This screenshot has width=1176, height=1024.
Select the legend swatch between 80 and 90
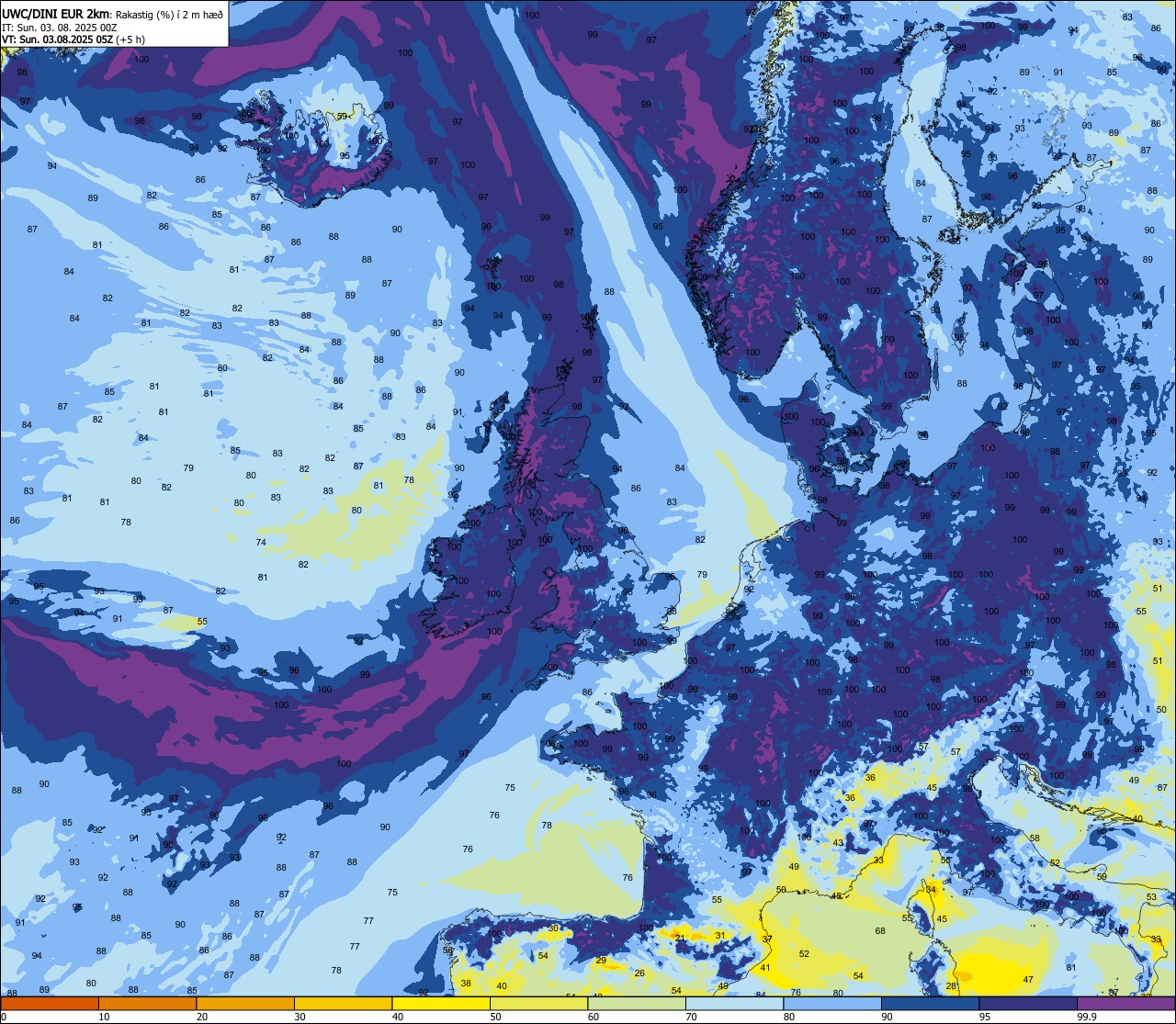832,1003
